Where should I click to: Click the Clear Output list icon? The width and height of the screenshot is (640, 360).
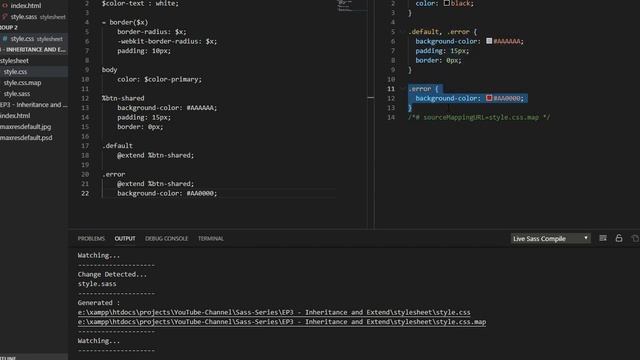pos(603,238)
